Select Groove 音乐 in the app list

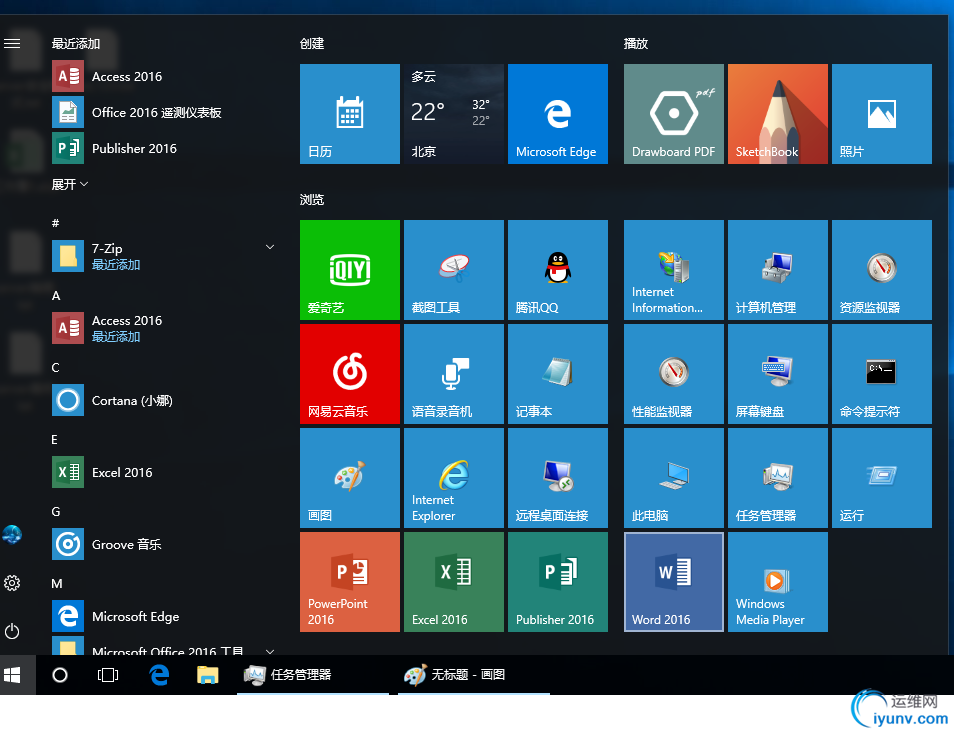coord(126,544)
